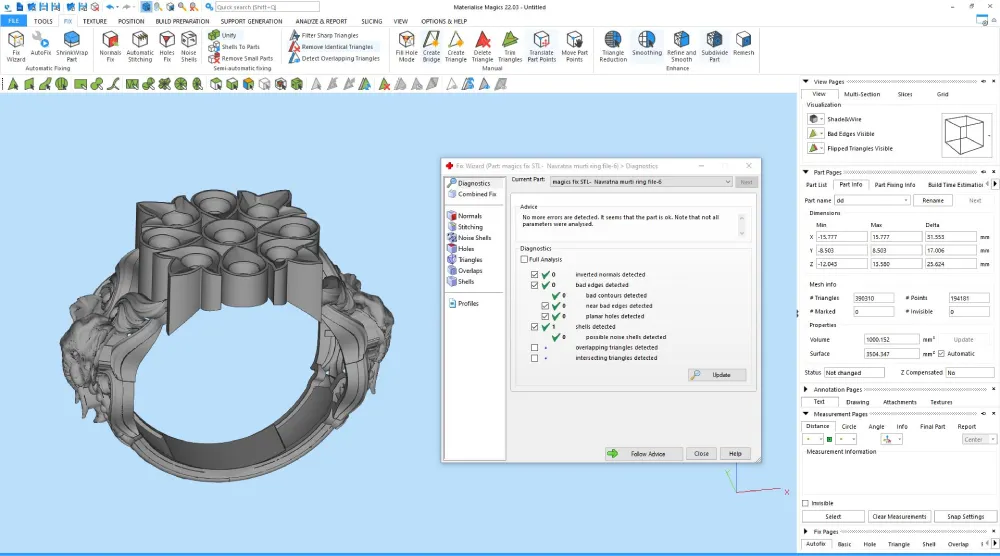
Task: Toggle bad edges detected checkbox
Action: pos(534,285)
